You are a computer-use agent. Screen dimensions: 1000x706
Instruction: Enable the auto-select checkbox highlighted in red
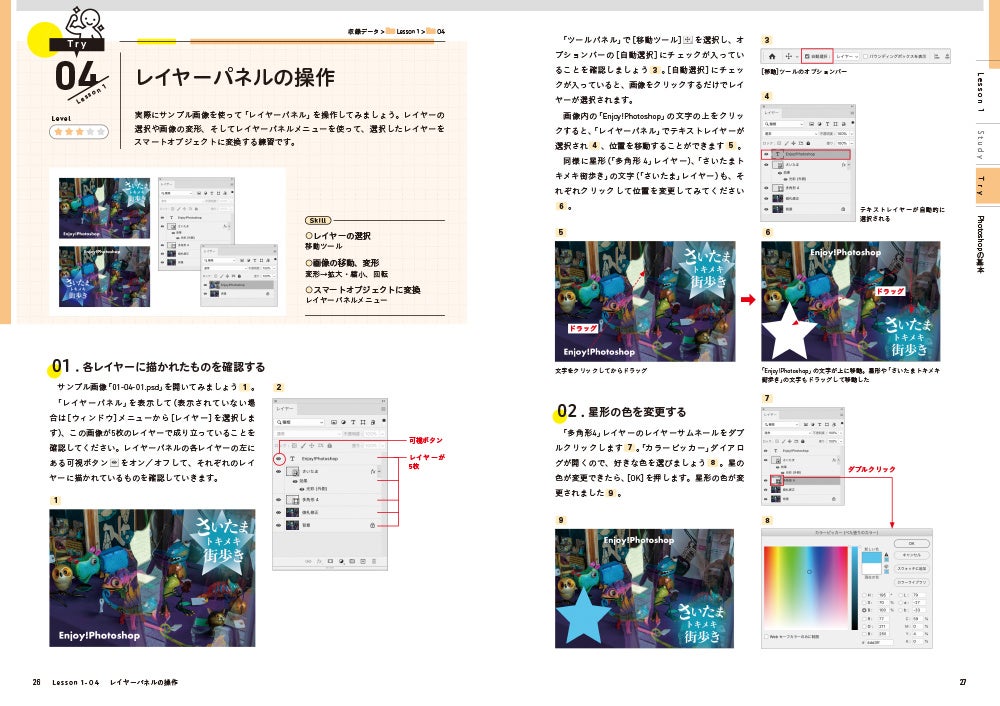[807, 56]
